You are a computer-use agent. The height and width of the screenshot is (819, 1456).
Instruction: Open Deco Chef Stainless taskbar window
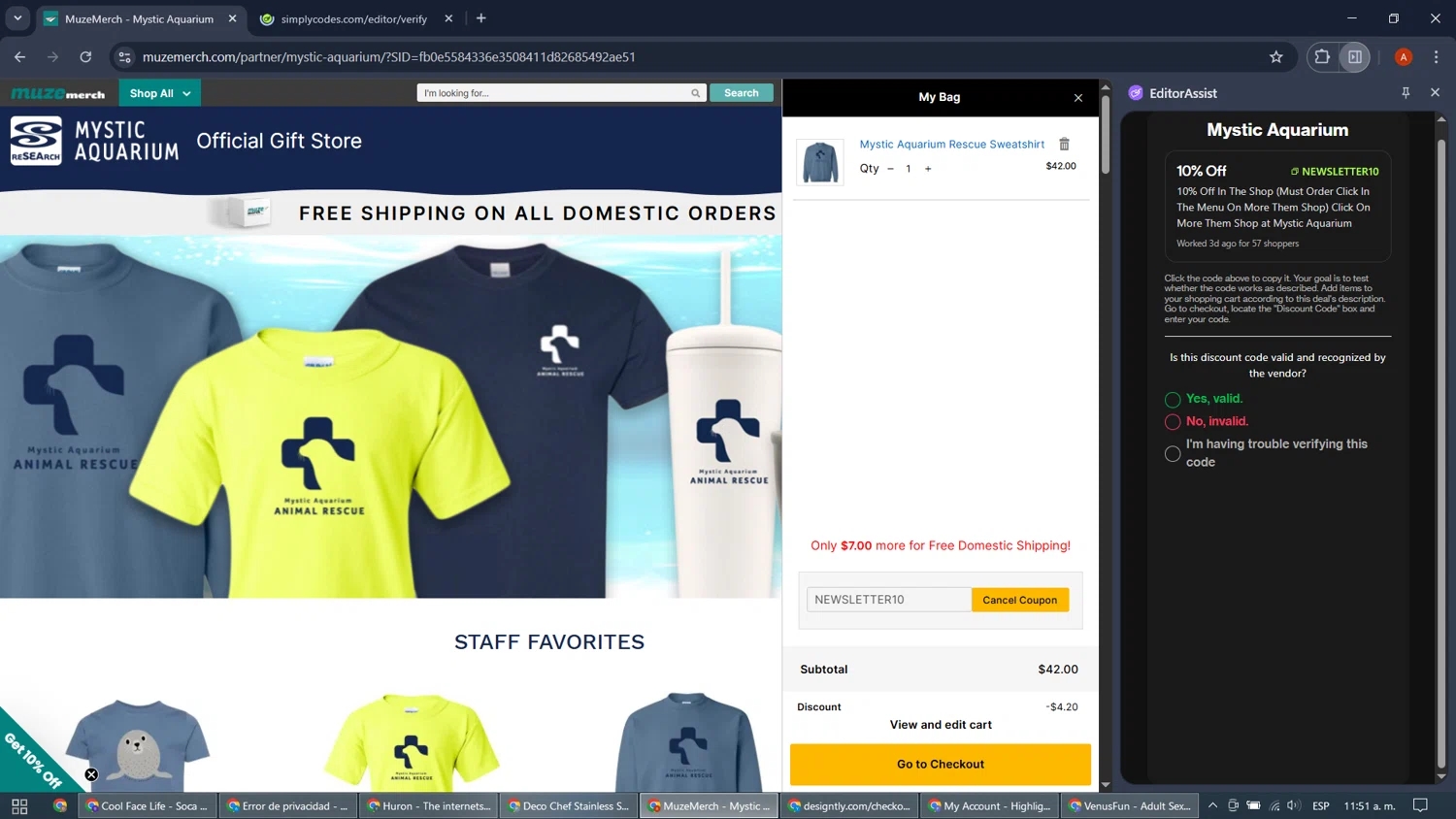(568, 805)
